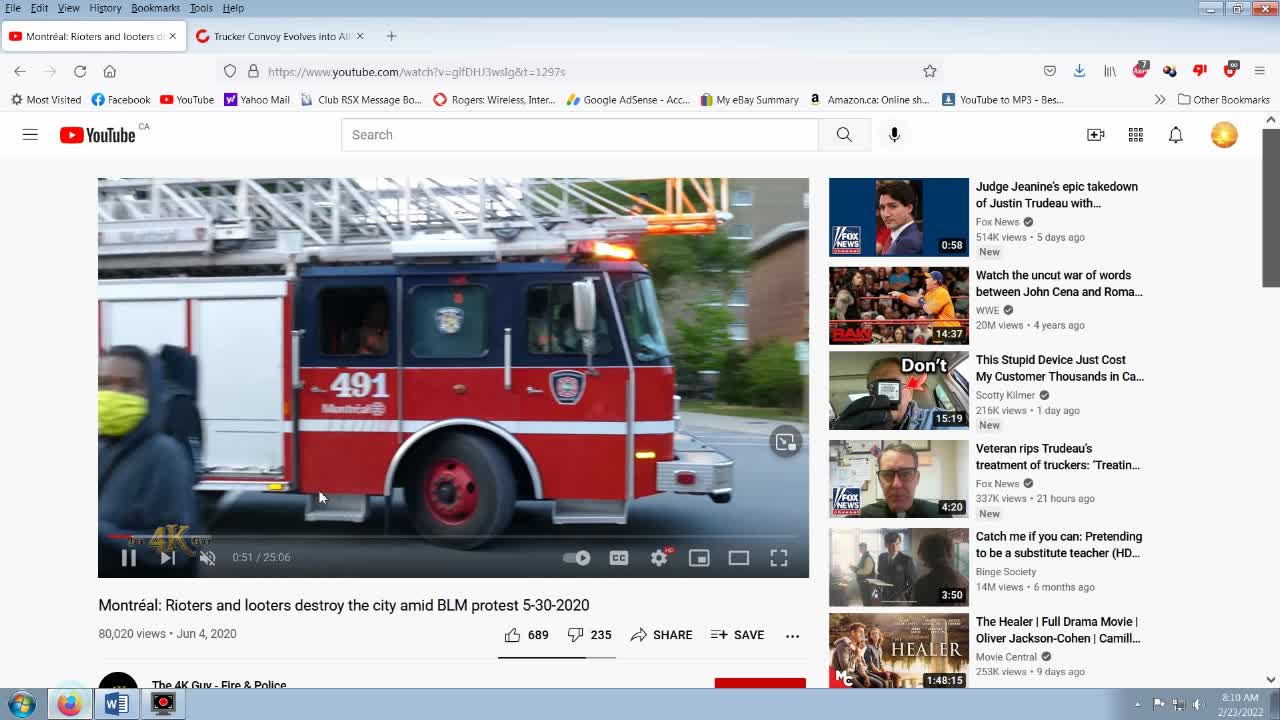Image resolution: width=1280 pixels, height=720 pixels.
Task: Focus the YouTube search box
Action: tap(579, 135)
